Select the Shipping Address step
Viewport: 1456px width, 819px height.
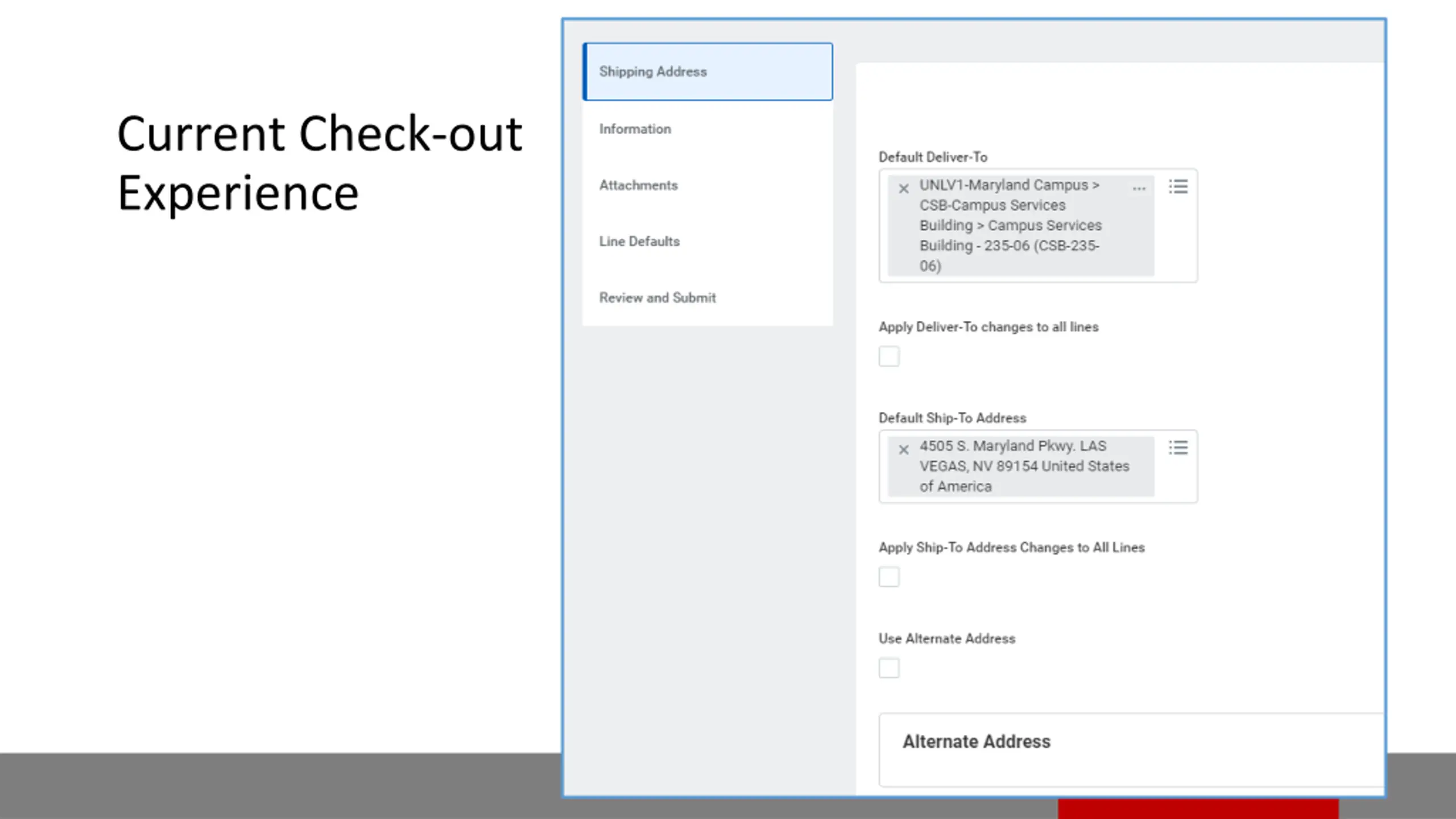click(708, 72)
